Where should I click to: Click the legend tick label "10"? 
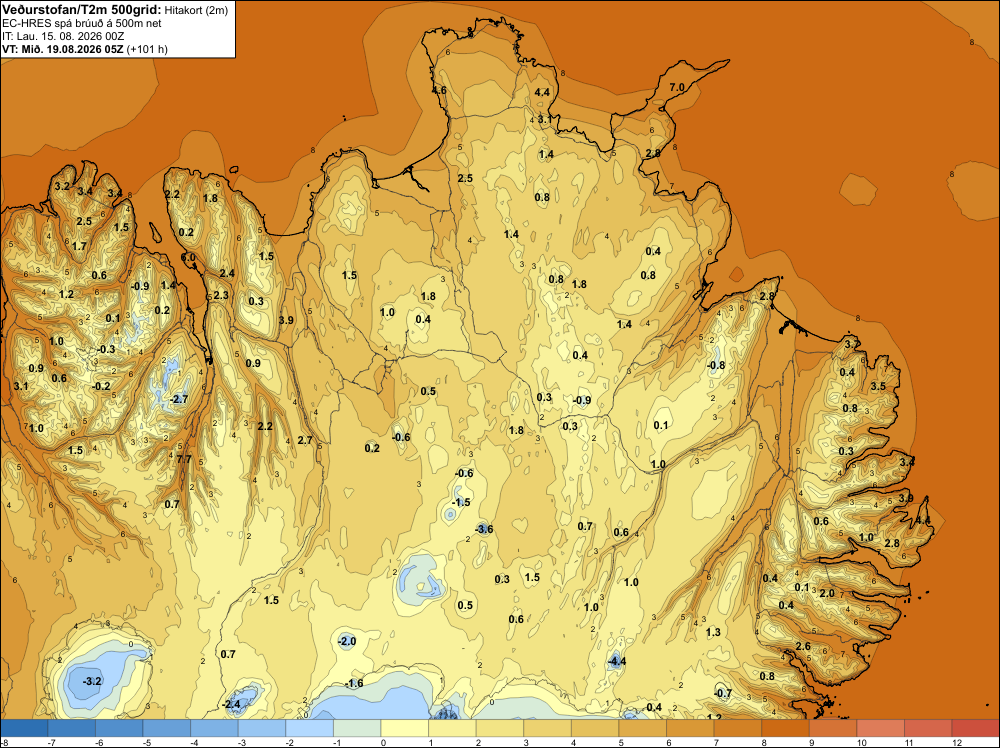click(x=862, y=742)
